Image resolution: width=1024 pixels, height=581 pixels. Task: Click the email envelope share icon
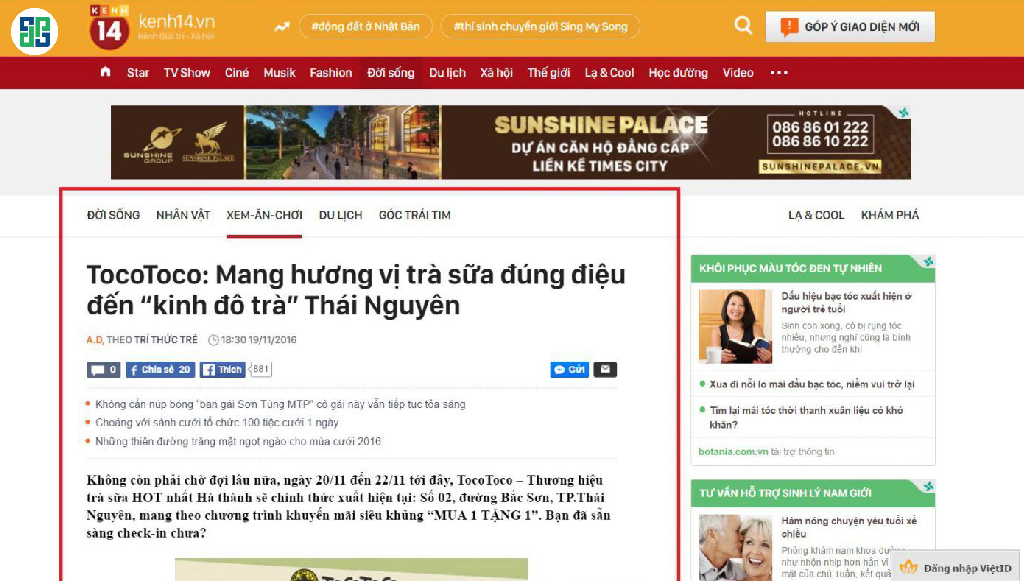pyautogui.click(x=605, y=369)
